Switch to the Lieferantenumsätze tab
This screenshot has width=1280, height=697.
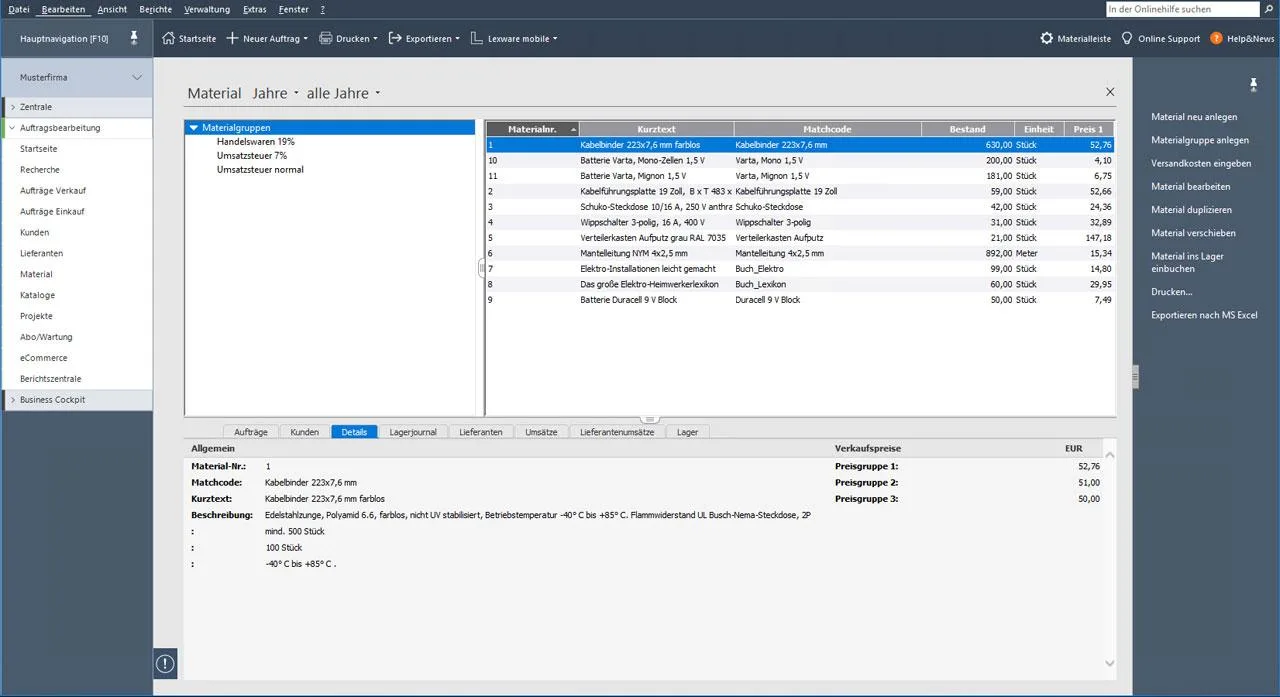617,432
